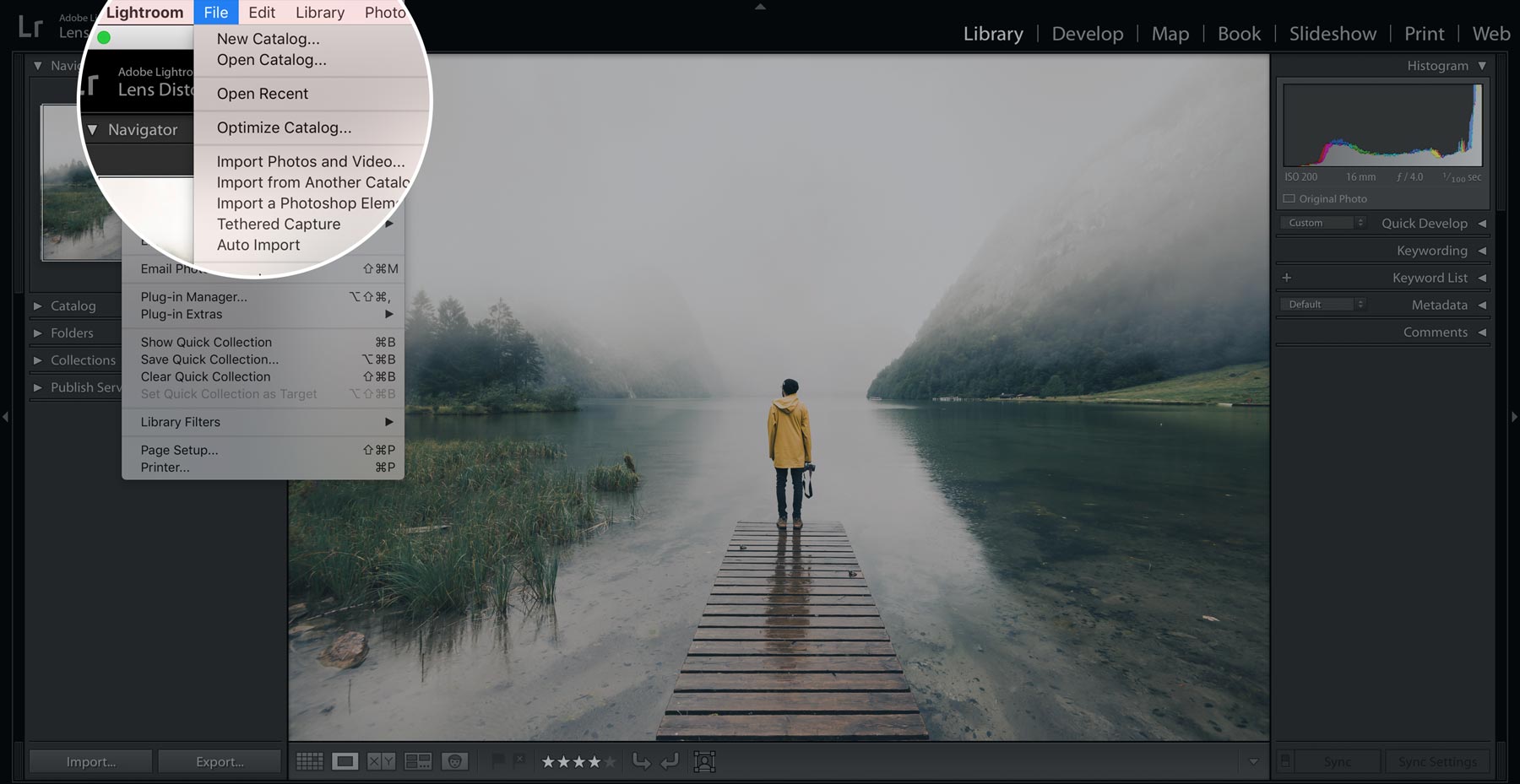Click the histogram graph

click(x=1382, y=125)
